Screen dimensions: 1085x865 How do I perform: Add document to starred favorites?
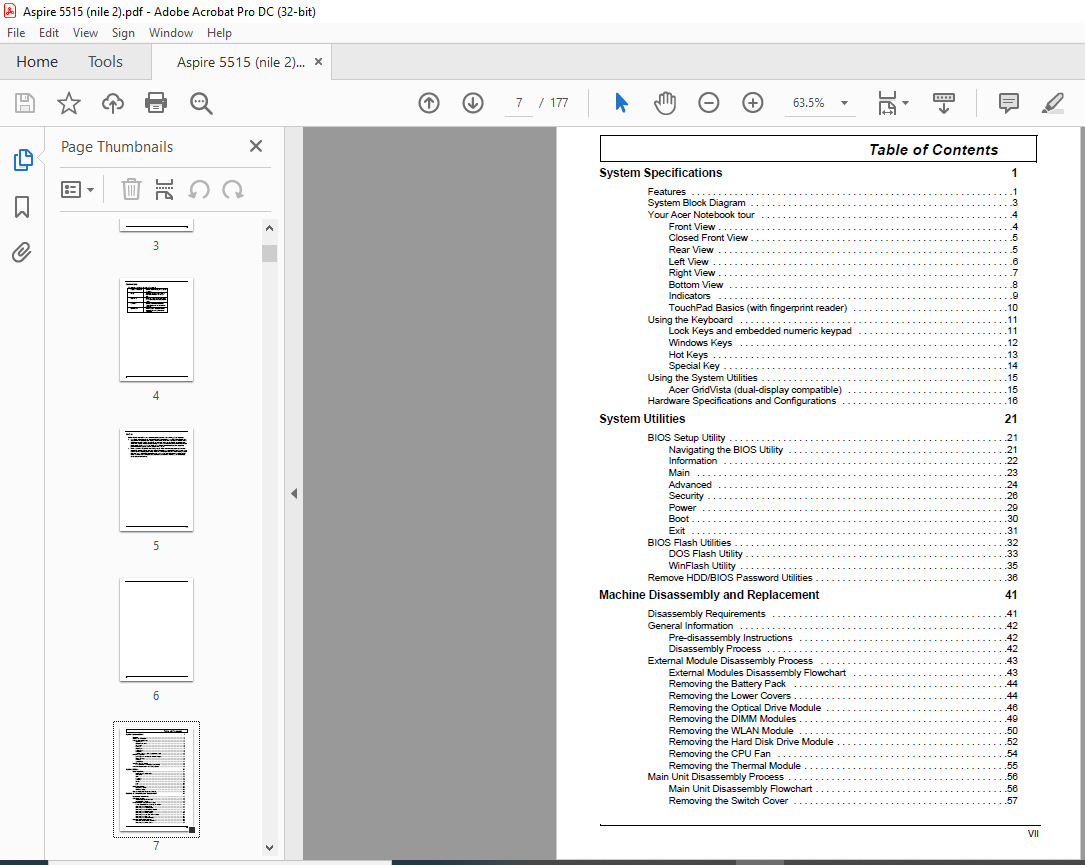[x=69, y=103]
